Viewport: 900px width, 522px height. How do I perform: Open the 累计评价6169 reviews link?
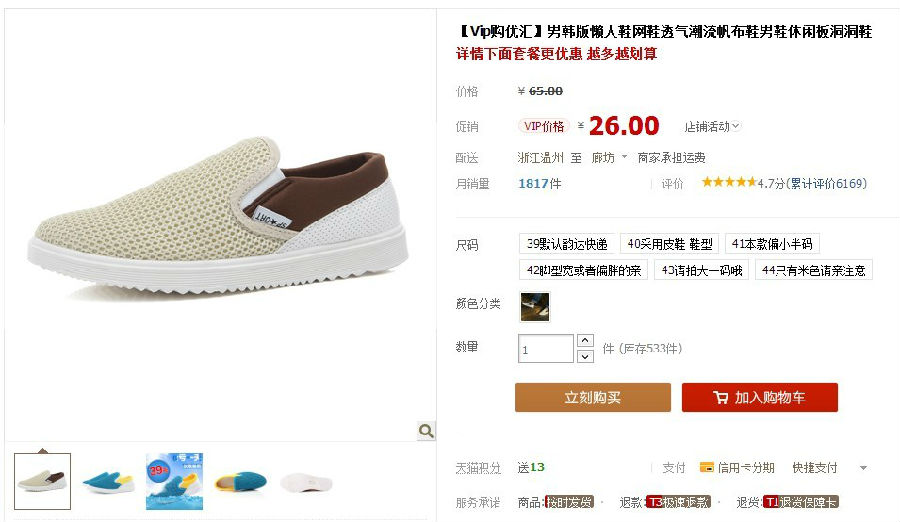point(829,183)
